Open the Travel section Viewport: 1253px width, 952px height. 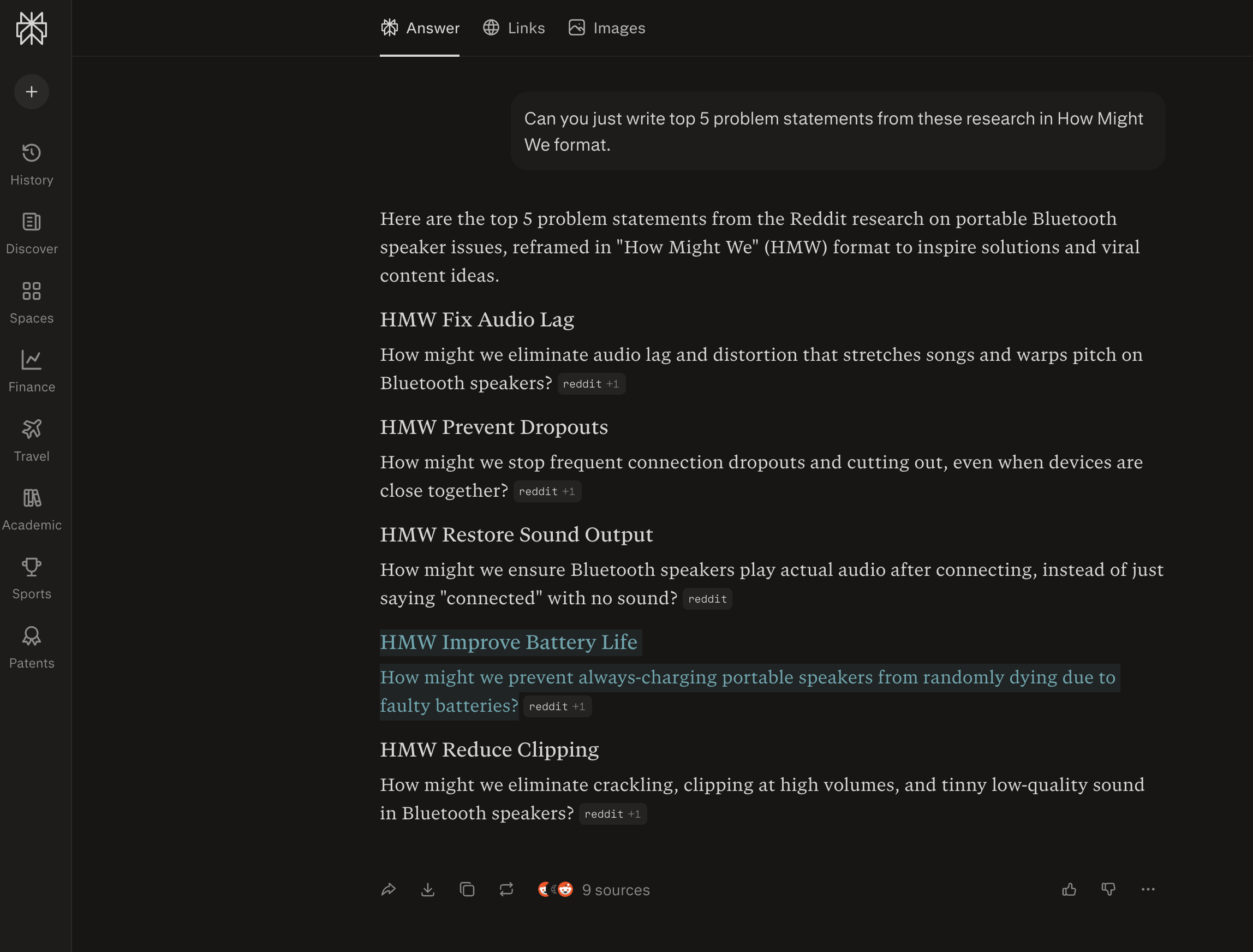(x=32, y=442)
